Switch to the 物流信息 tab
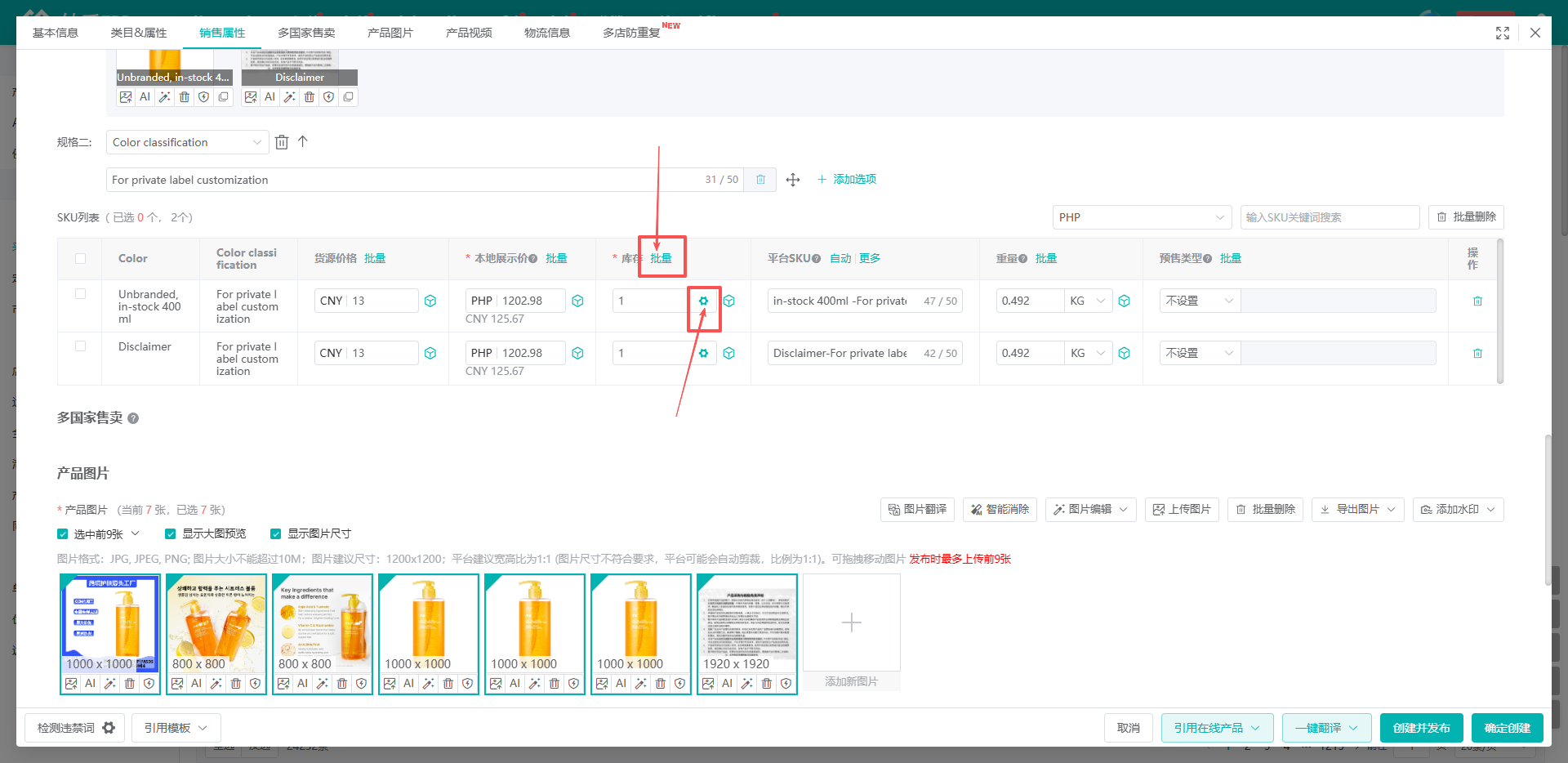Image resolution: width=1568 pixels, height=763 pixels. coord(547,33)
